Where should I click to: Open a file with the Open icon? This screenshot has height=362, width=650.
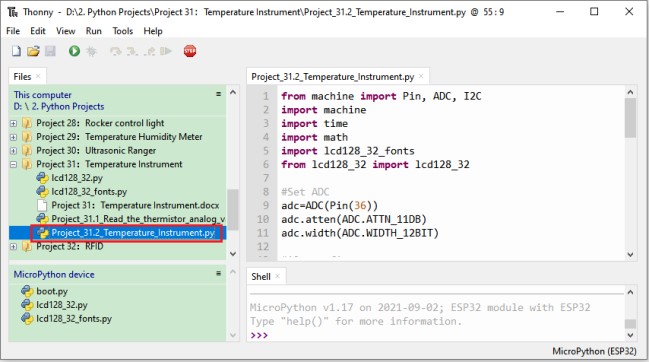(33, 51)
